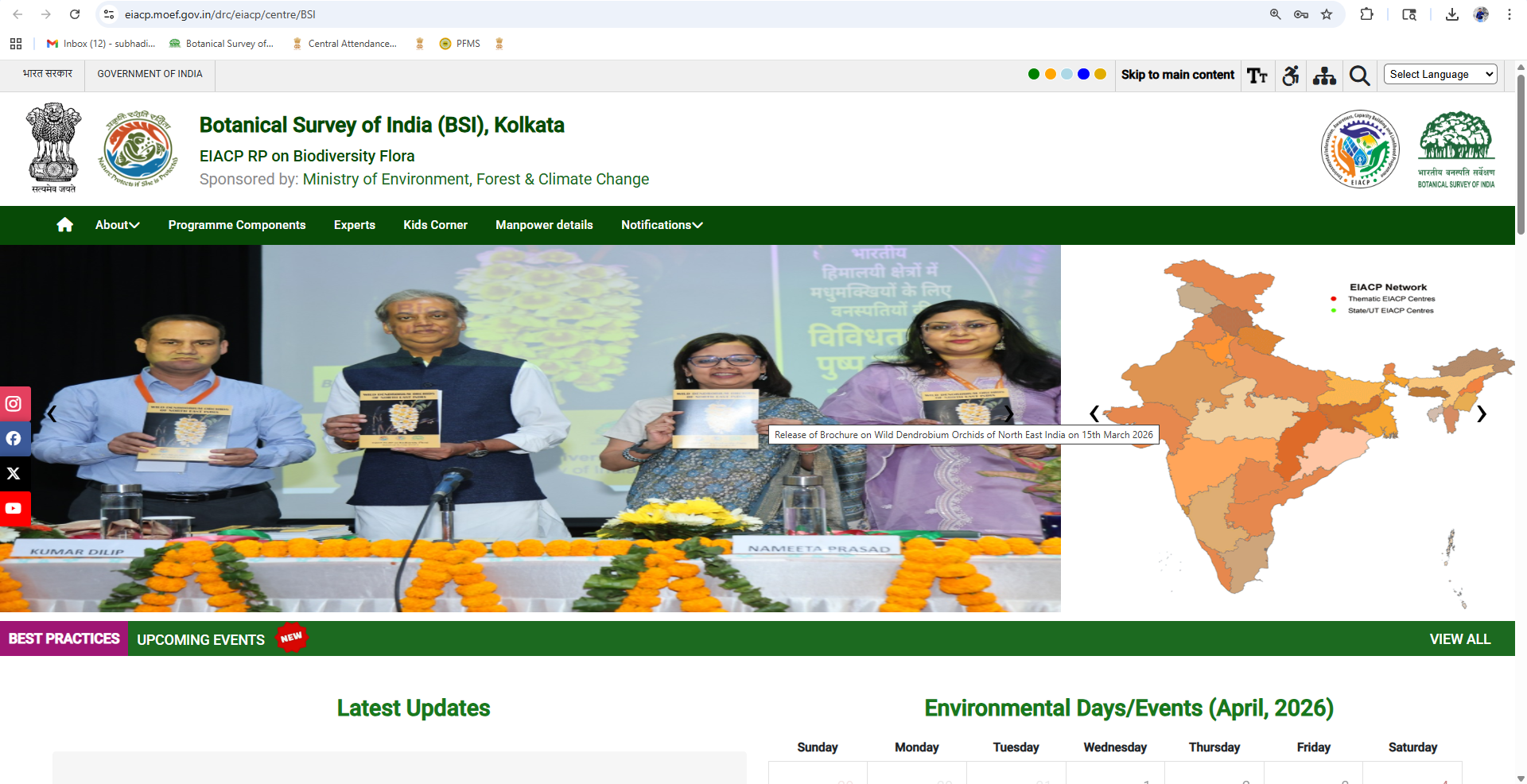This screenshot has height=784, width=1527.
Task: Click the Home icon in navigation bar
Action: [65, 225]
